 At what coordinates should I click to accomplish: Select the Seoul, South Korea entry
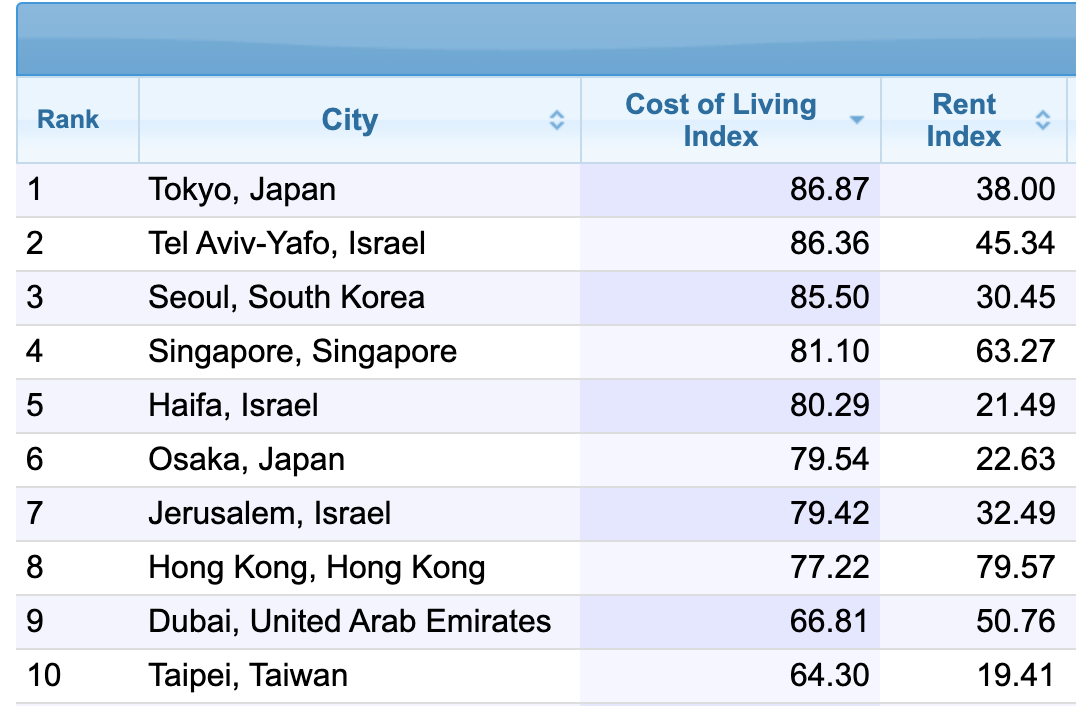click(286, 297)
